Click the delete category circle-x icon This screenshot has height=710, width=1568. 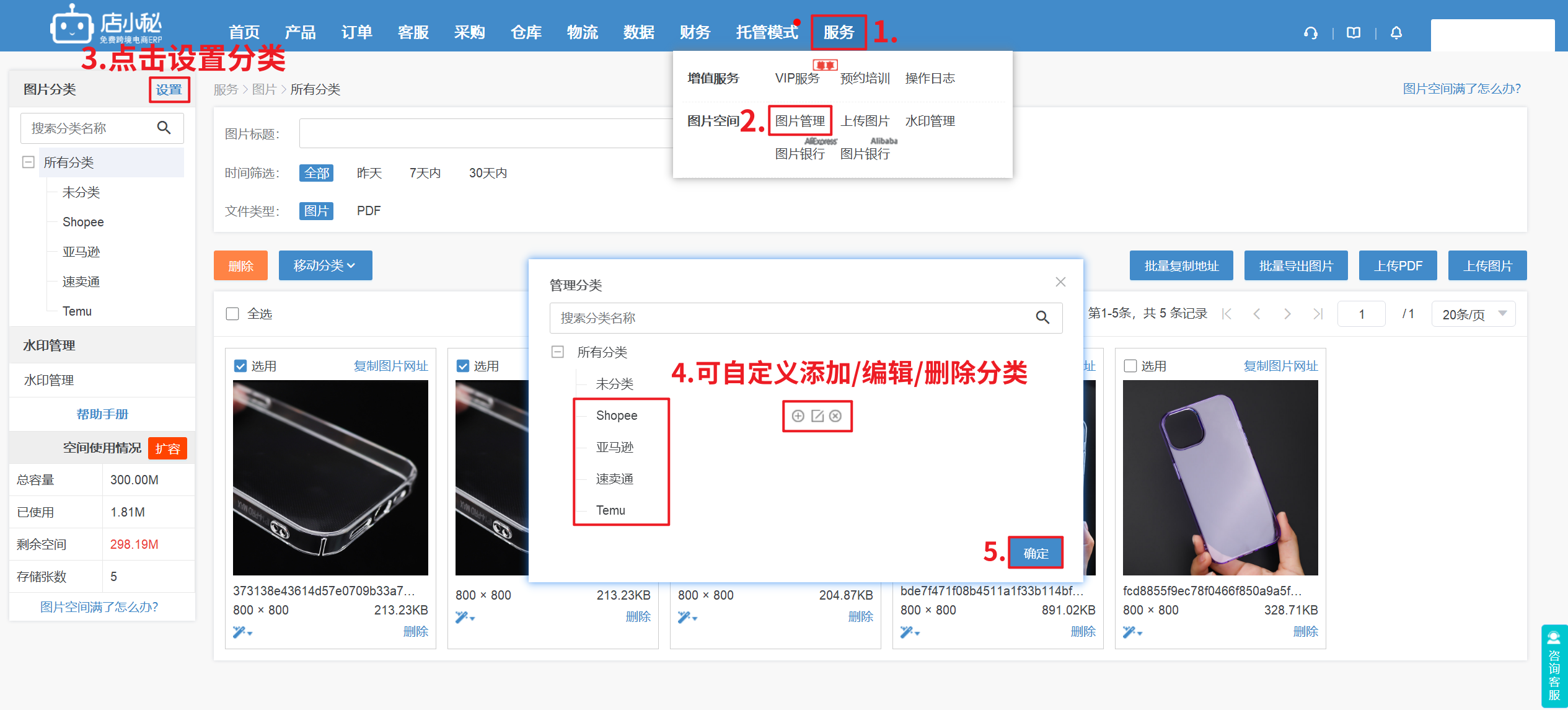click(x=835, y=416)
